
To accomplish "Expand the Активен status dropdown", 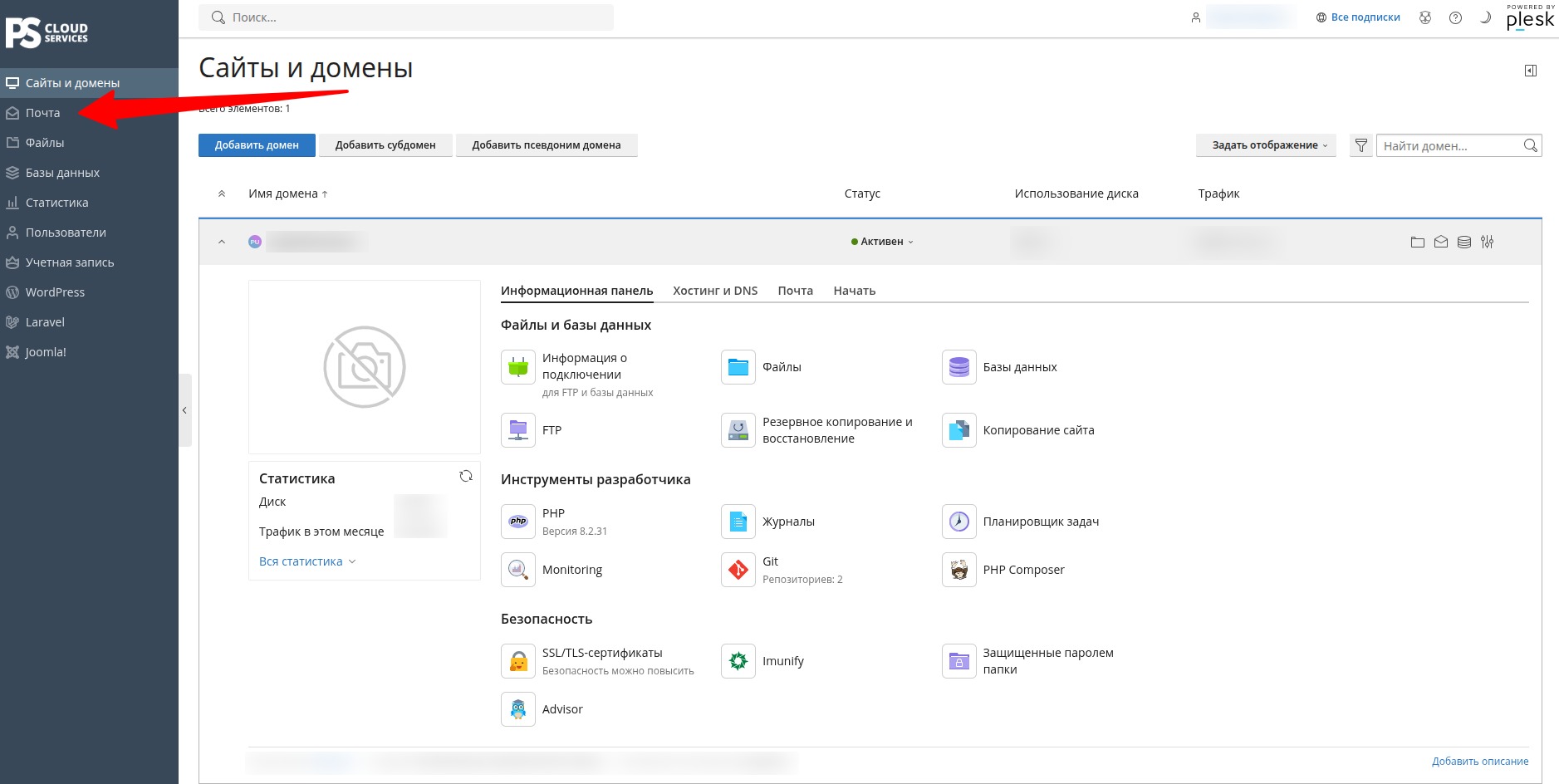I will click(881, 242).
